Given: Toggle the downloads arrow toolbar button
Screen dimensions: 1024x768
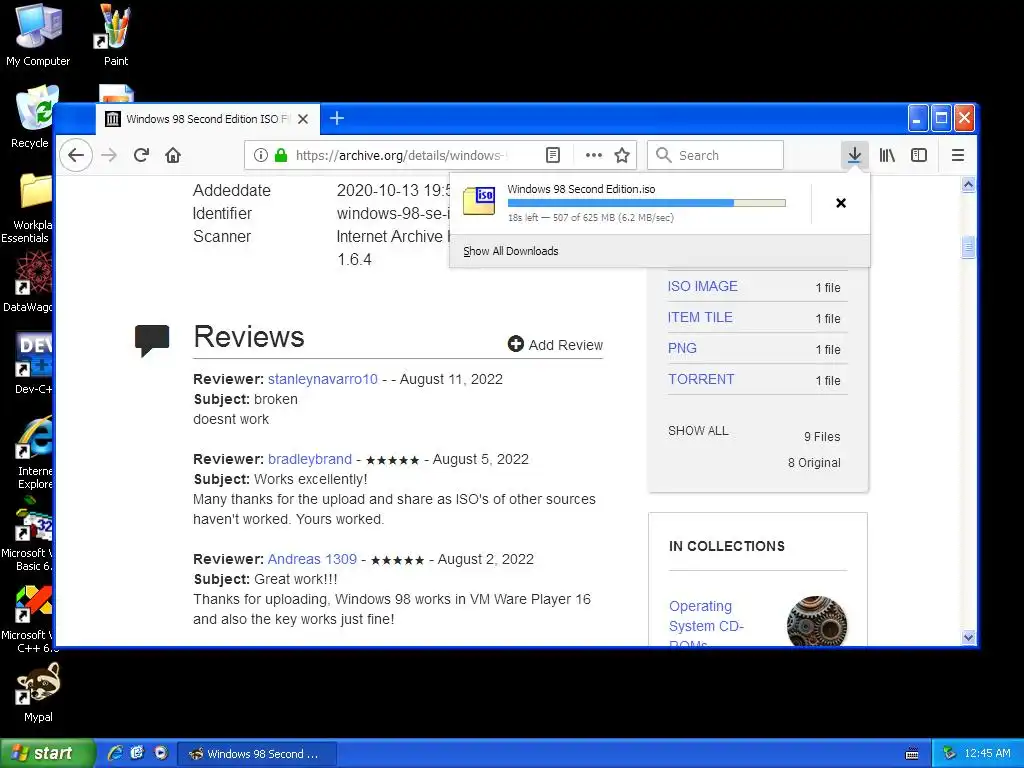Looking at the screenshot, I should pos(854,155).
